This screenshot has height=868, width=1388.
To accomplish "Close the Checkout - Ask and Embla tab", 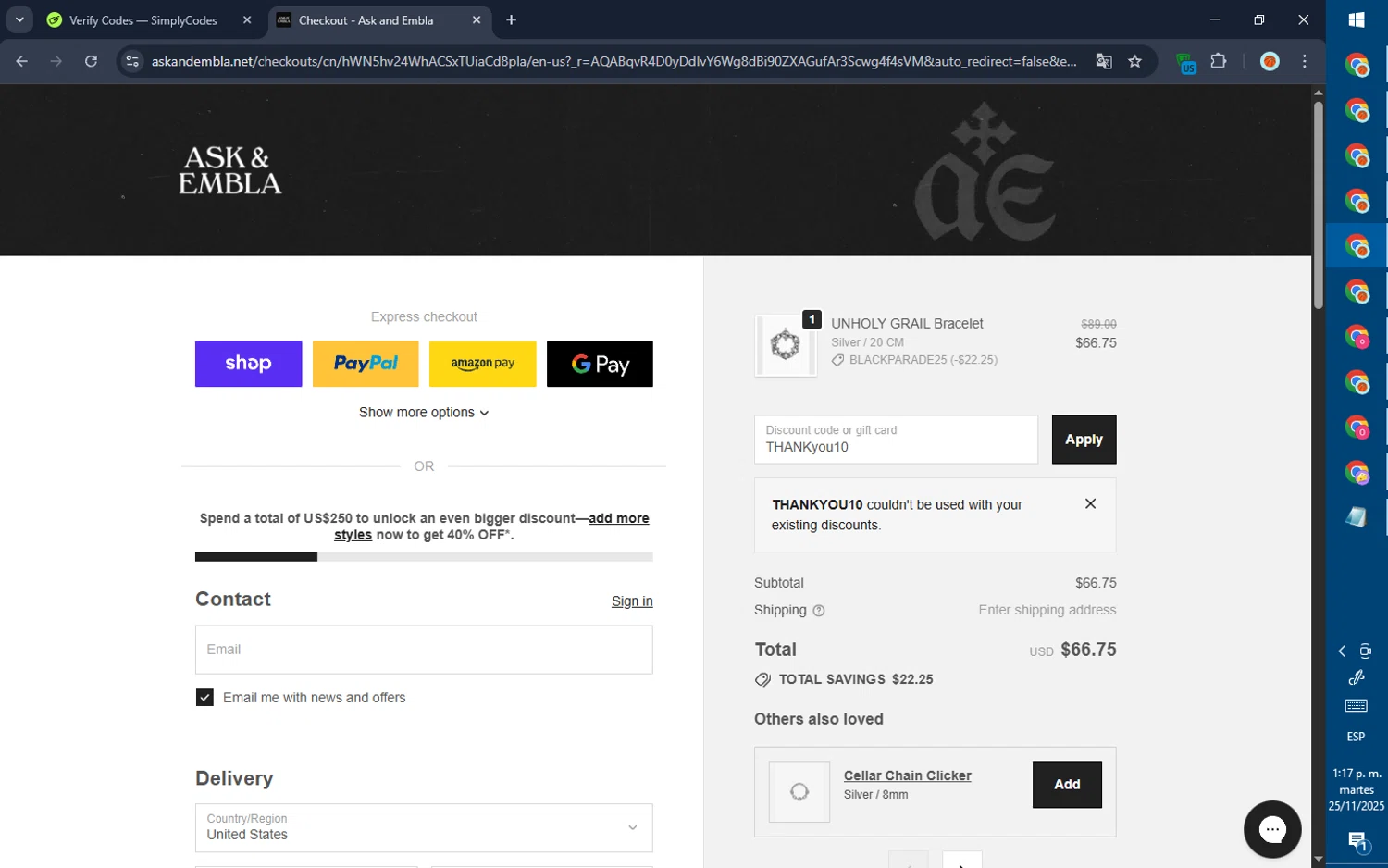I will click(476, 20).
